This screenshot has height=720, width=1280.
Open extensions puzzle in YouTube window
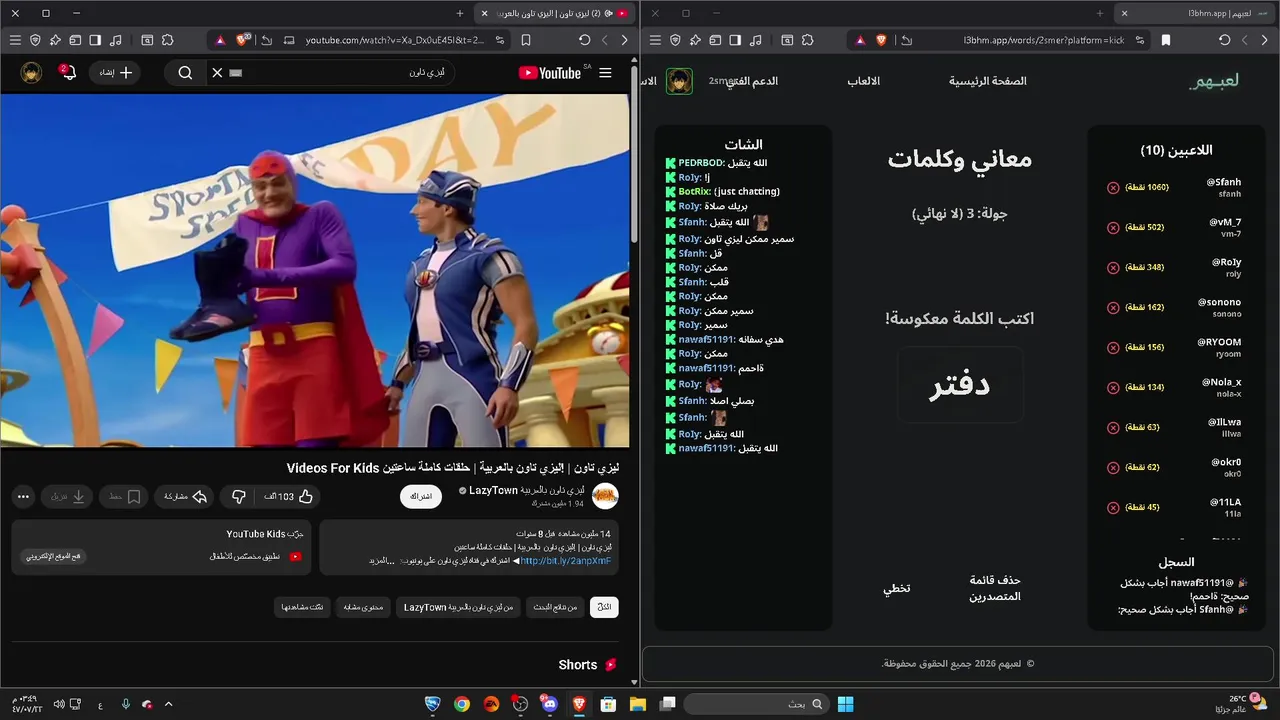(x=167, y=40)
